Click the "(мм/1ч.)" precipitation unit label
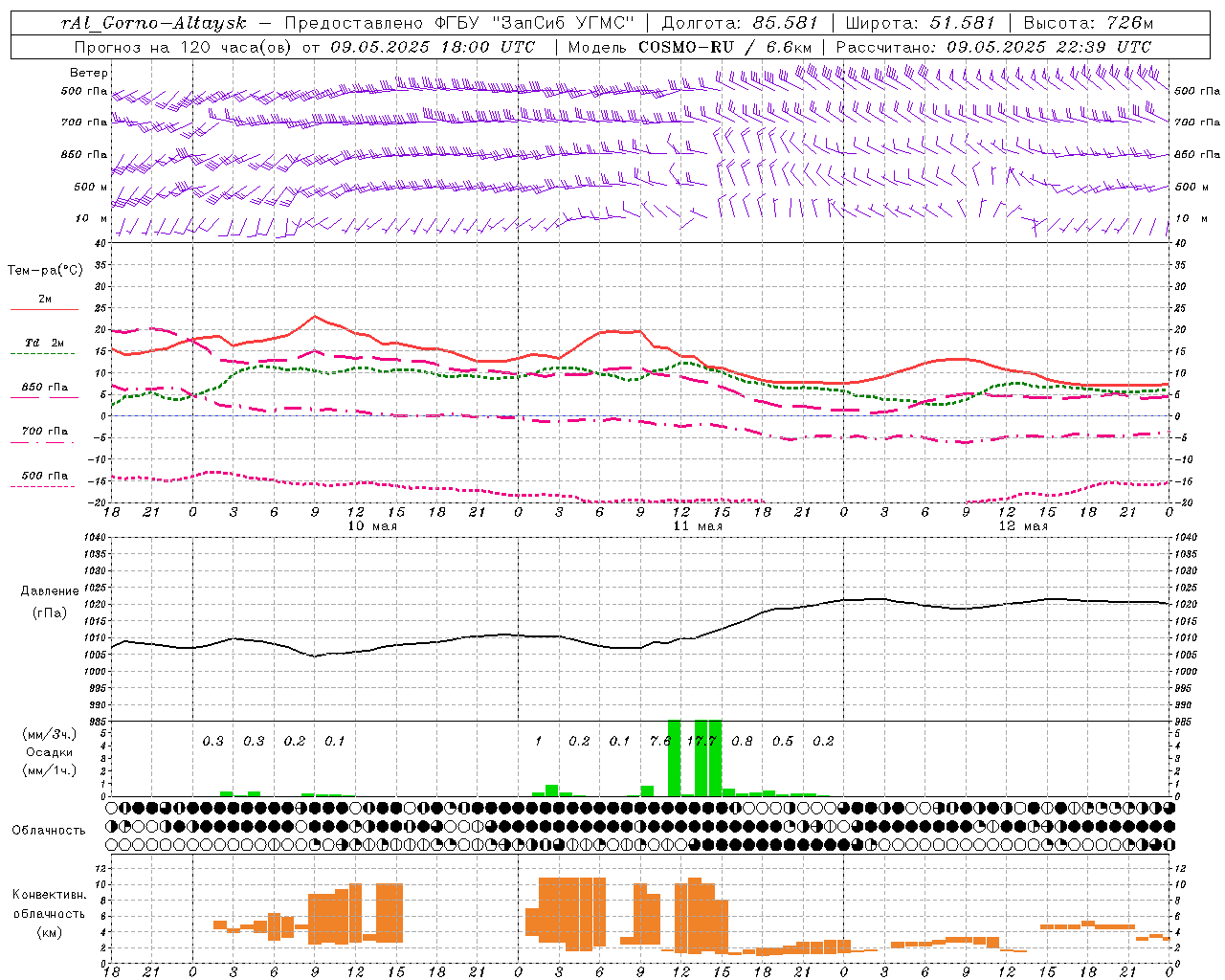Viewport: 1225px width, 980px height. 49,770
